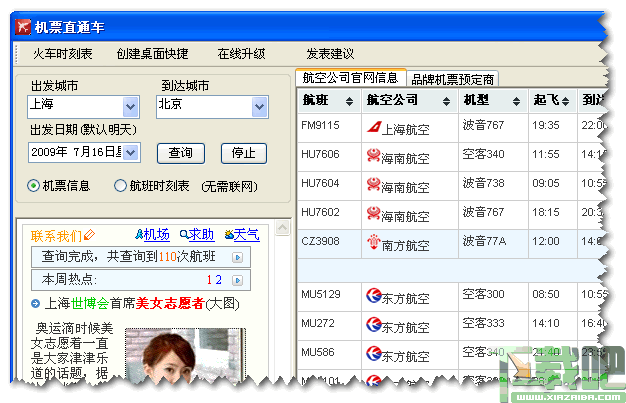Image resolution: width=626 pixels, height=403 pixels.
Task: Click 上海世博会首席美女志愿者 headline
Action: coord(142,304)
